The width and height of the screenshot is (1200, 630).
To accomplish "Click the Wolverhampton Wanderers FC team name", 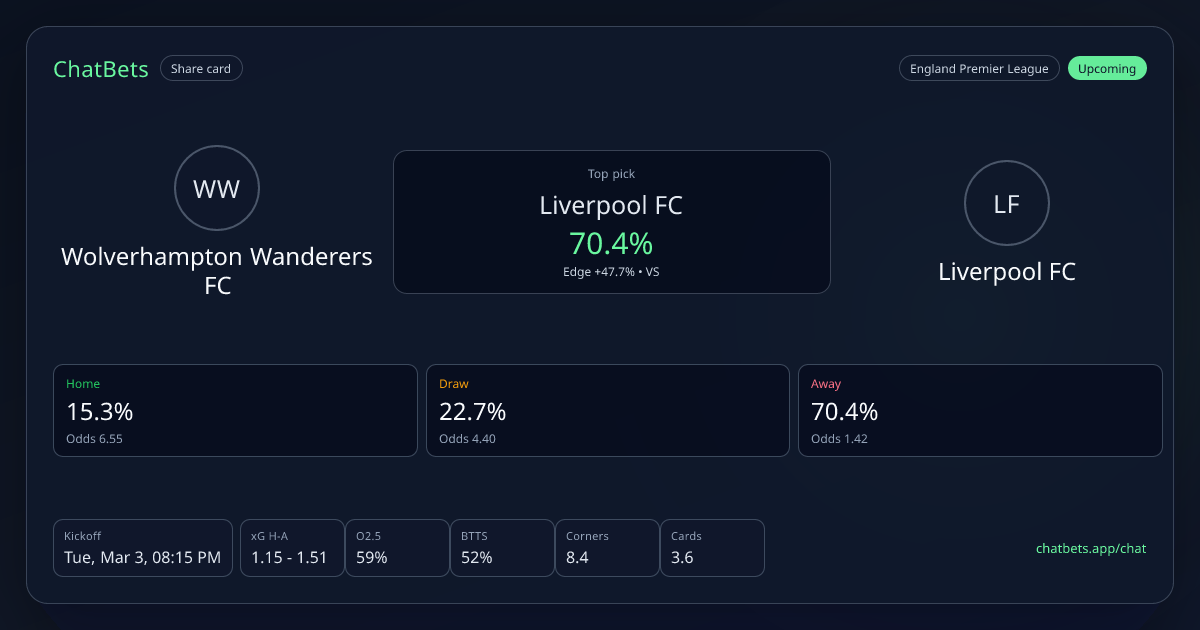I will [217, 270].
